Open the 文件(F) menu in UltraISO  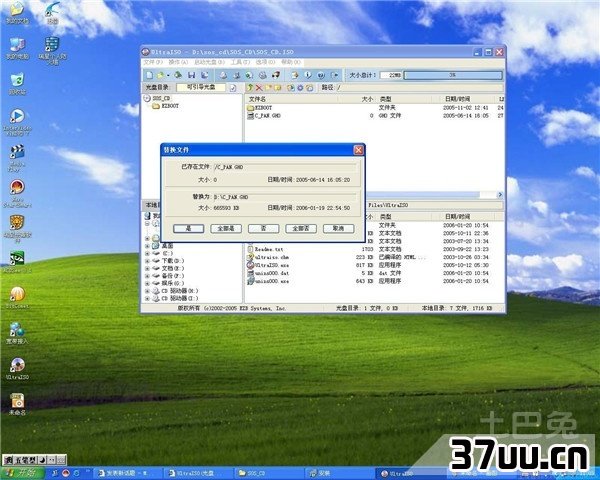click(x=153, y=62)
